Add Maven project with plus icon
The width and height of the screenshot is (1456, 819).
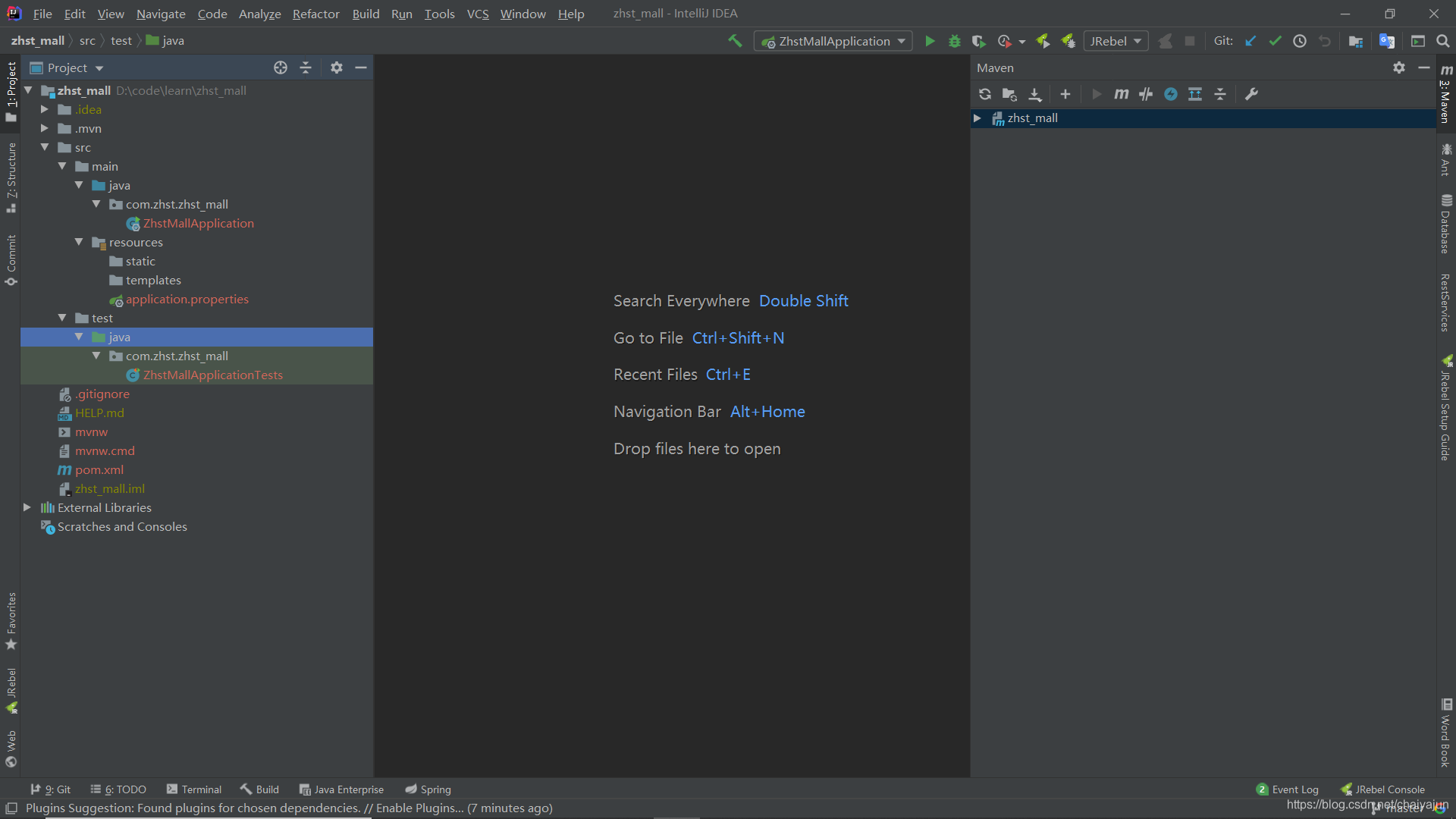(1065, 94)
